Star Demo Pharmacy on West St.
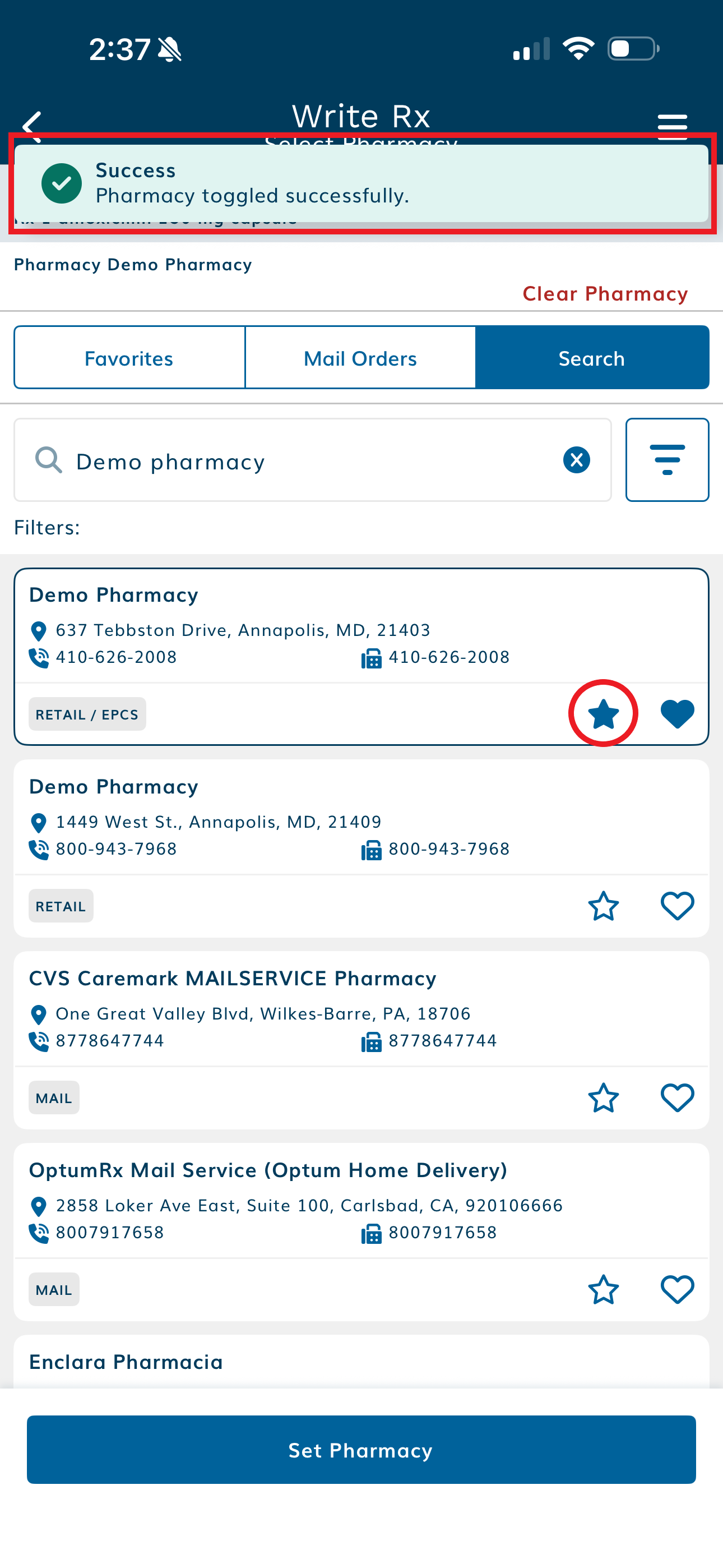 tap(603, 906)
